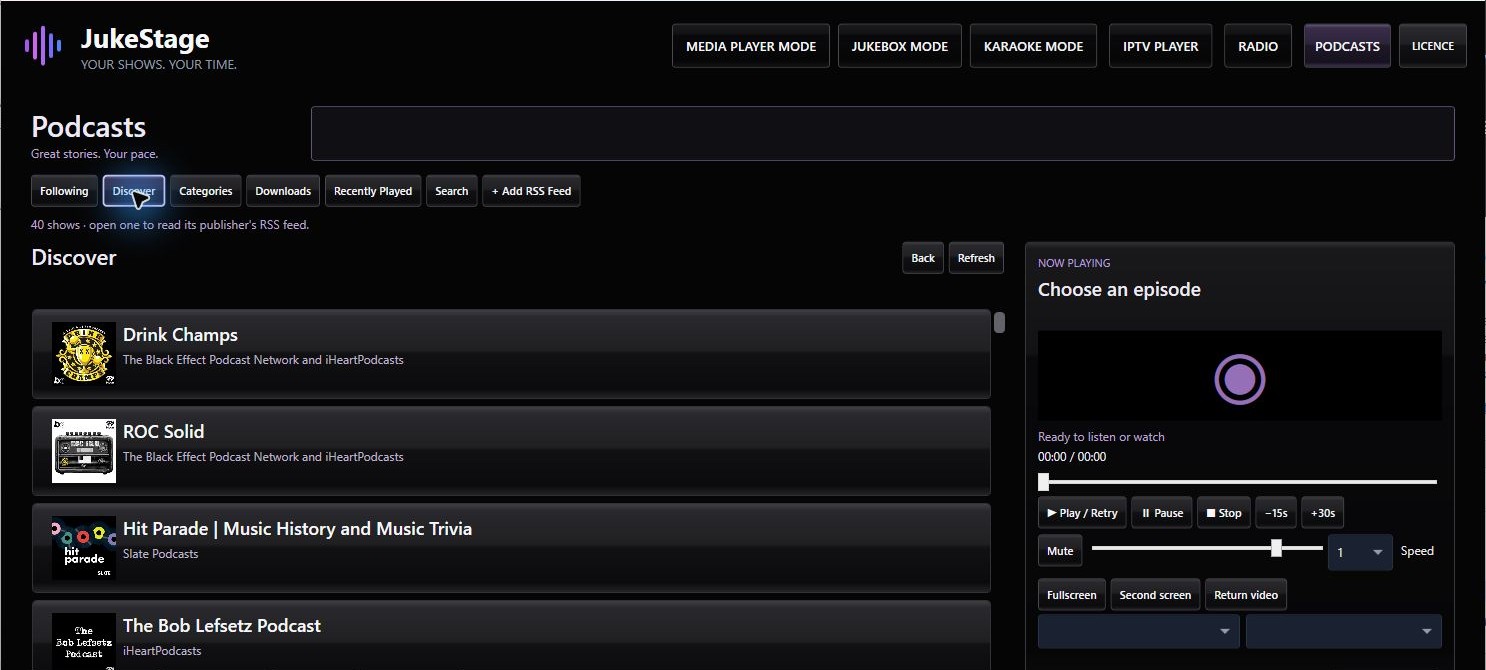Click the Discover list scrollbar thumb
The width and height of the screenshot is (1486, 670).
pos(999,323)
